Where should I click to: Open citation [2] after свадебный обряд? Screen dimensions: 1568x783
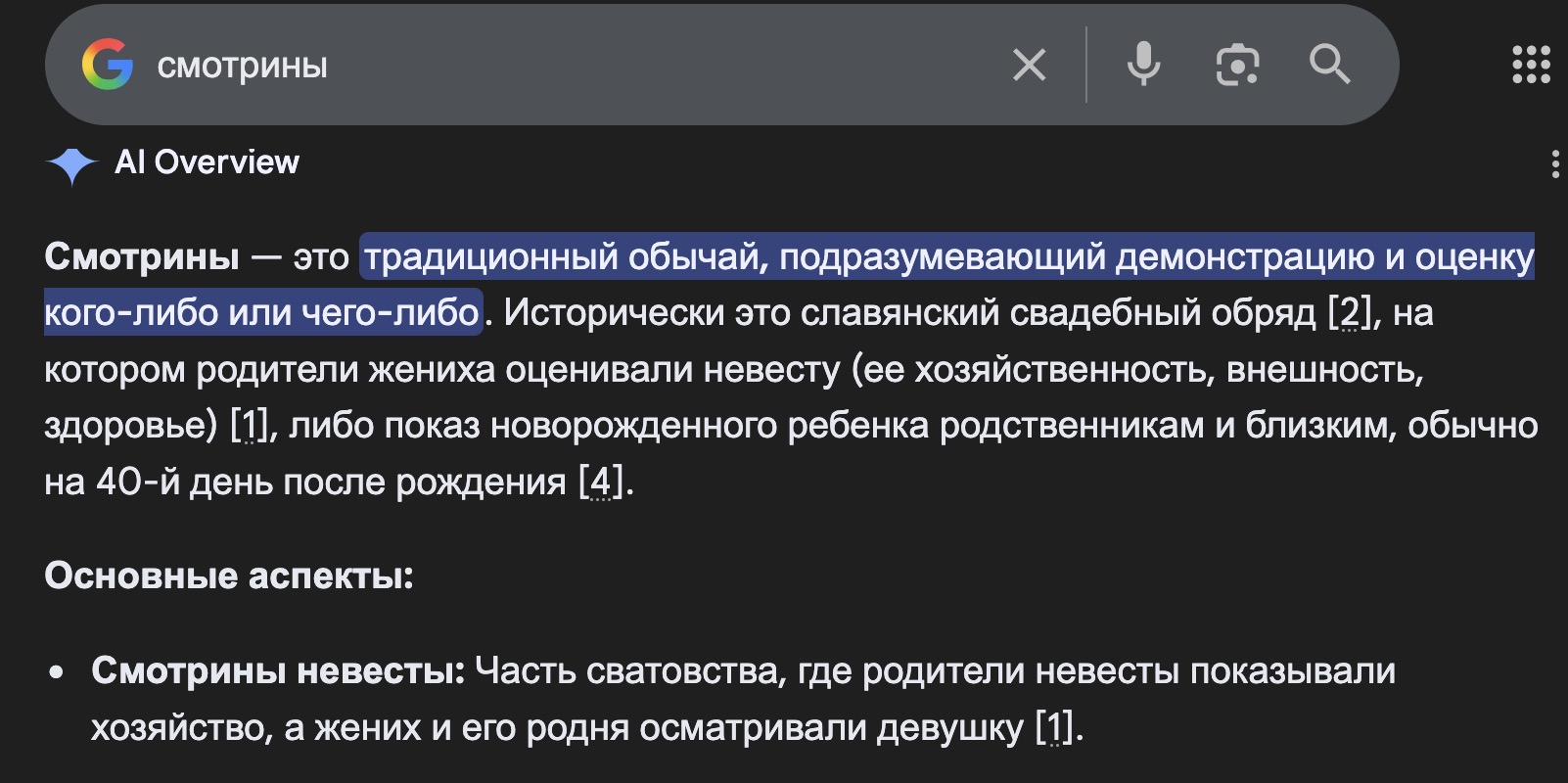point(1350,313)
